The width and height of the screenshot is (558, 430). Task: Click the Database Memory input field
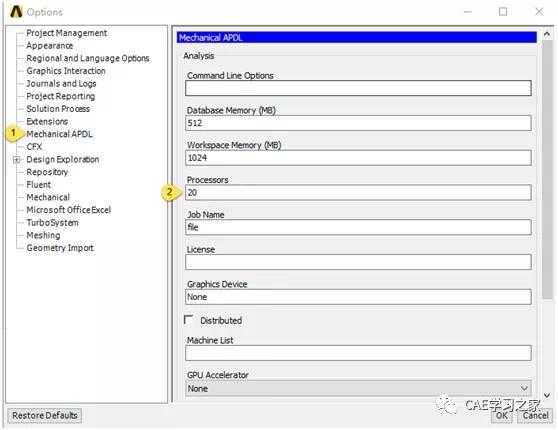358,123
